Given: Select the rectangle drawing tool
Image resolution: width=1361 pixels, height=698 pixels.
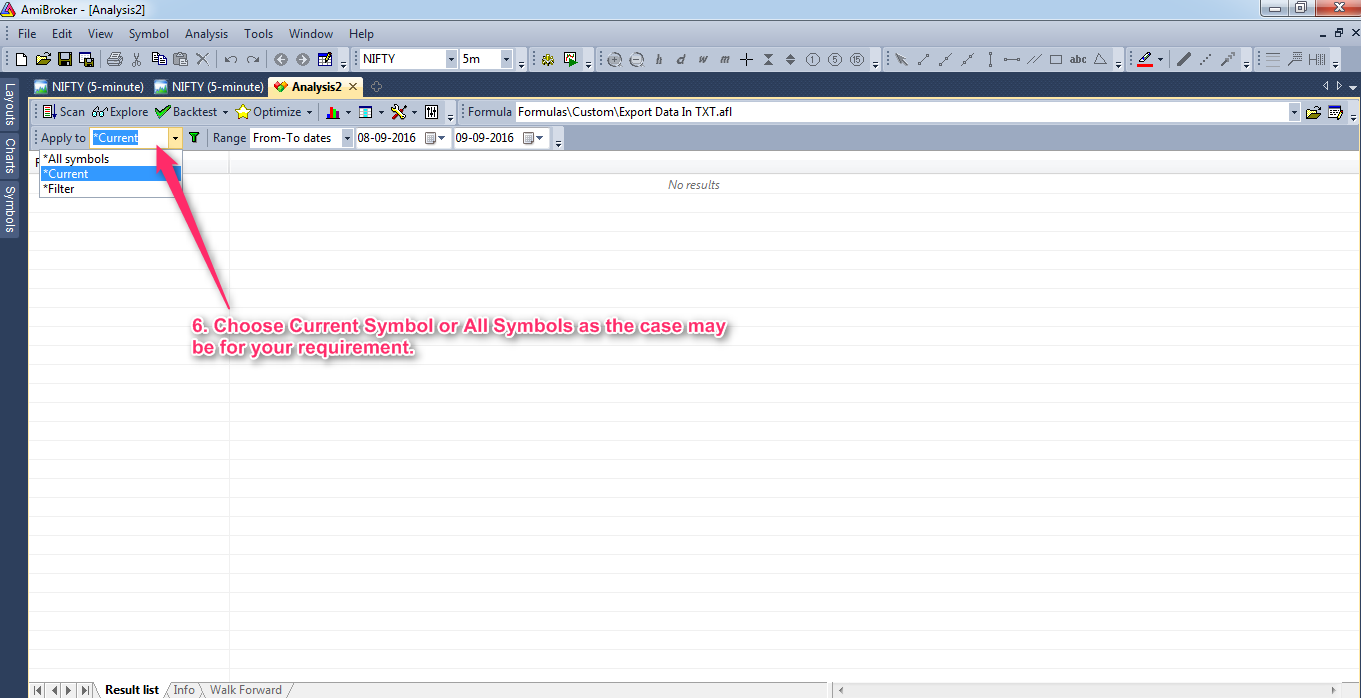Looking at the screenshot, I should tap(1056, 59).
